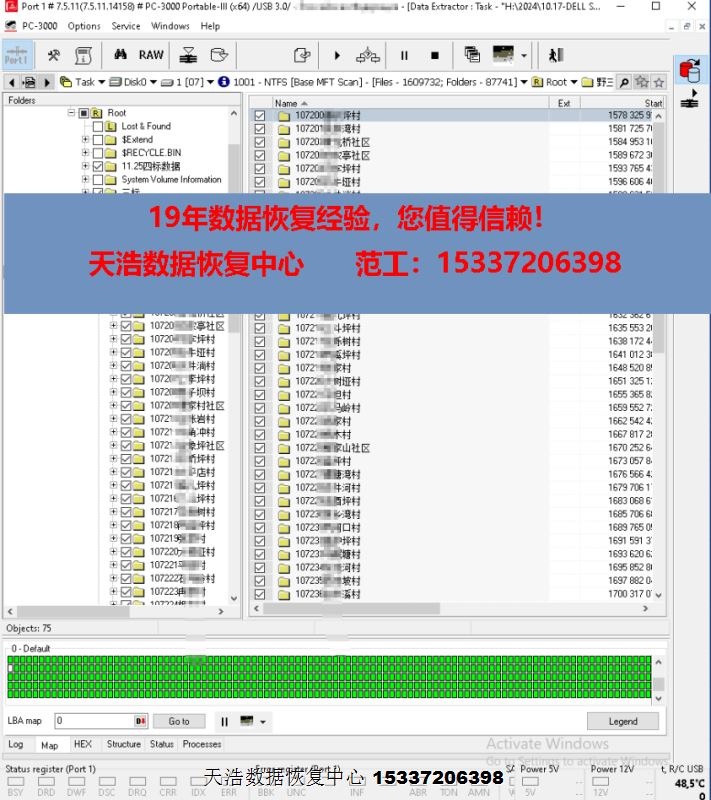Click the magnifier icon in path bar

pyautogui.click(x=624, y=82)
